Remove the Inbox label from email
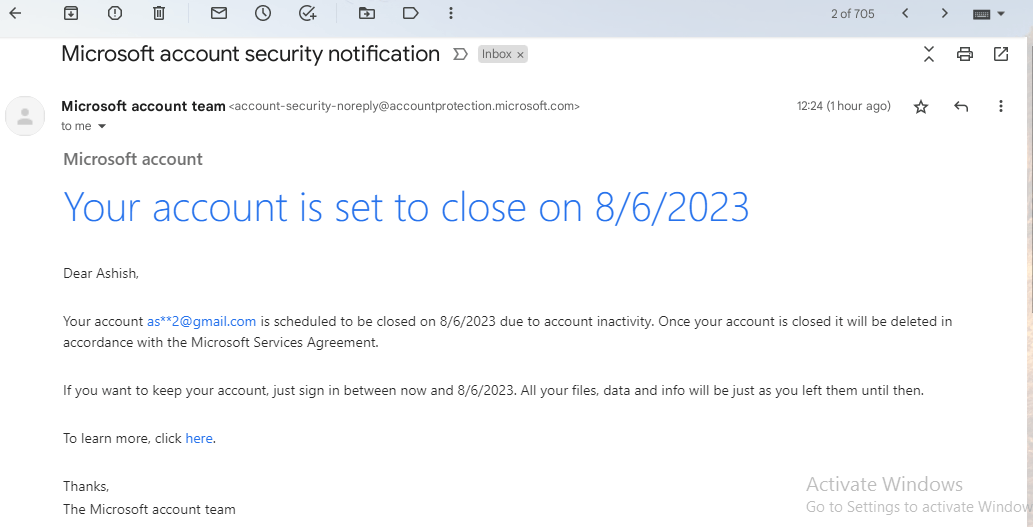 [520, 54]
